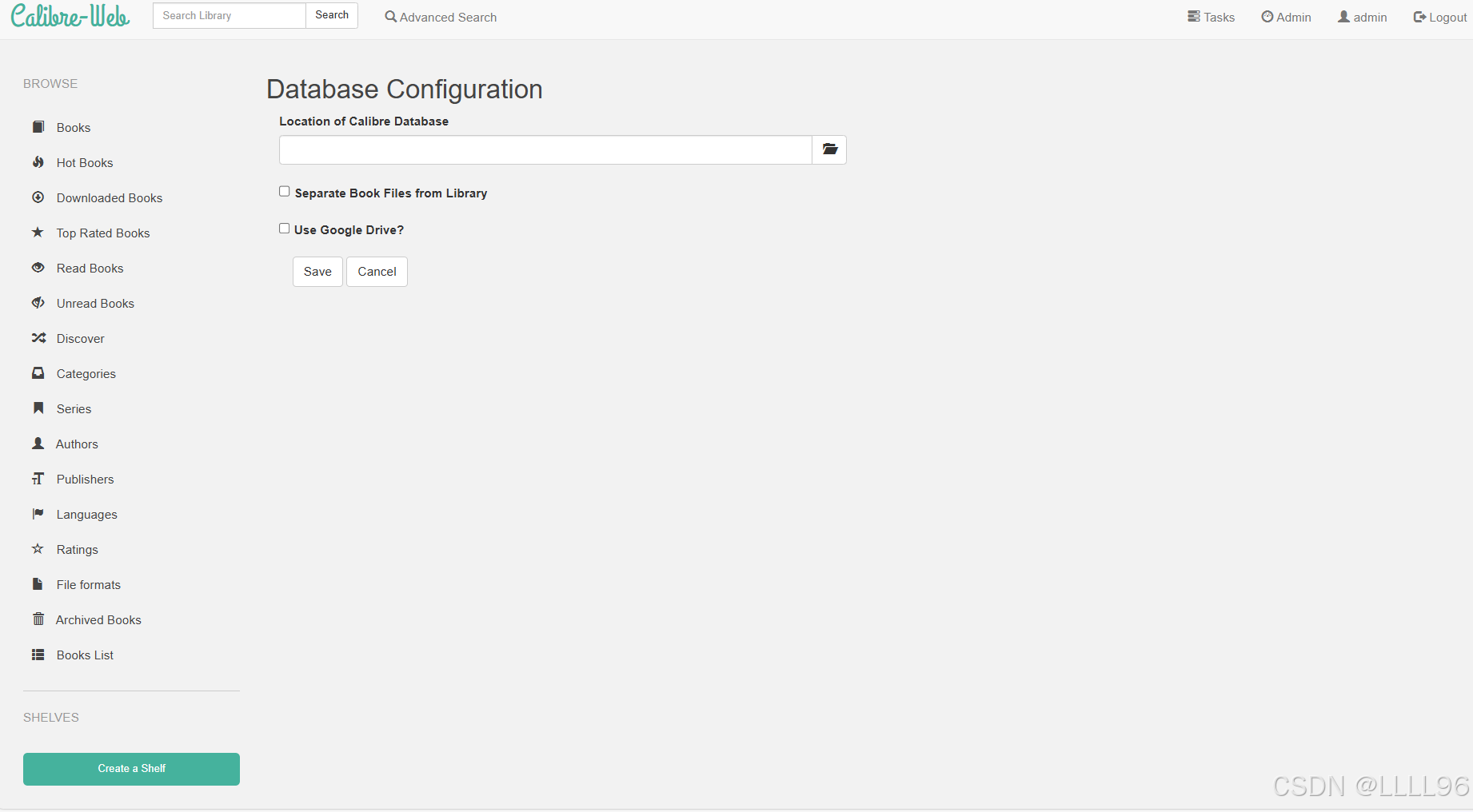This screenshot has height=812, width=1473.
Task: Open the folder browser for database location
Action: [x=829, y=149]
